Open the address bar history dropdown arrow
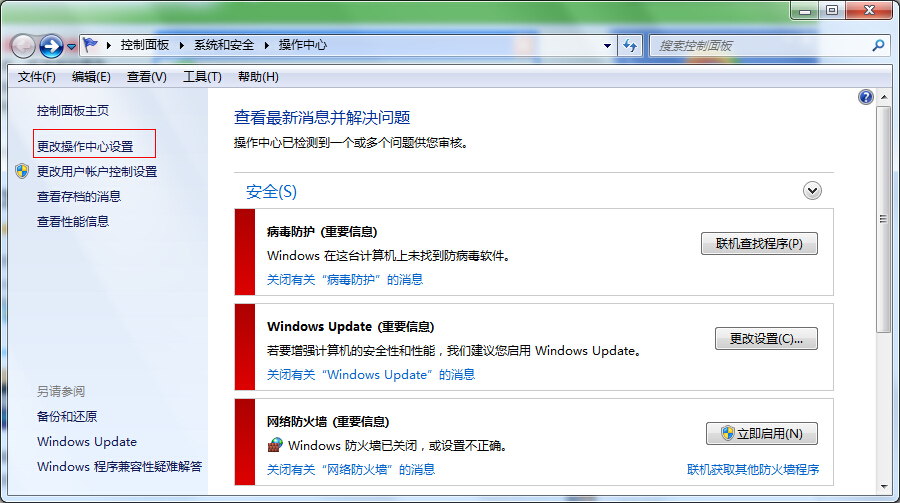The height and width of the screenshot is (503, 900). (607, 45)
